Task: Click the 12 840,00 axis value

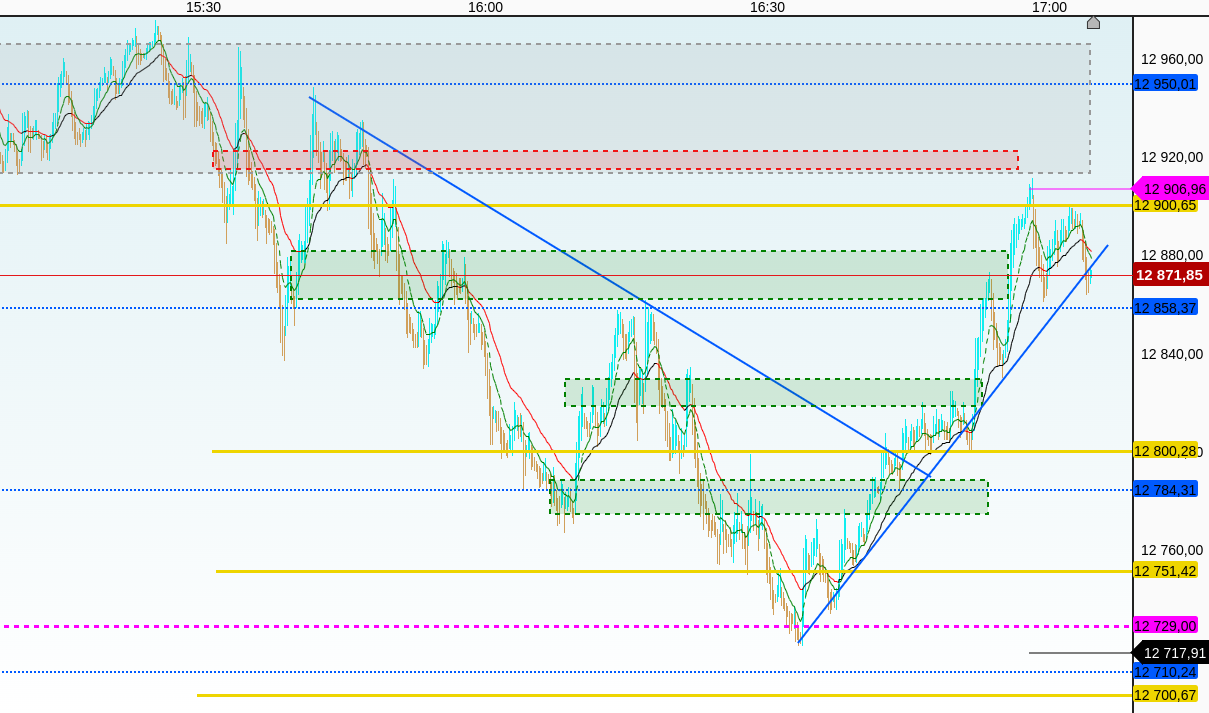Action: (1172, 353)
